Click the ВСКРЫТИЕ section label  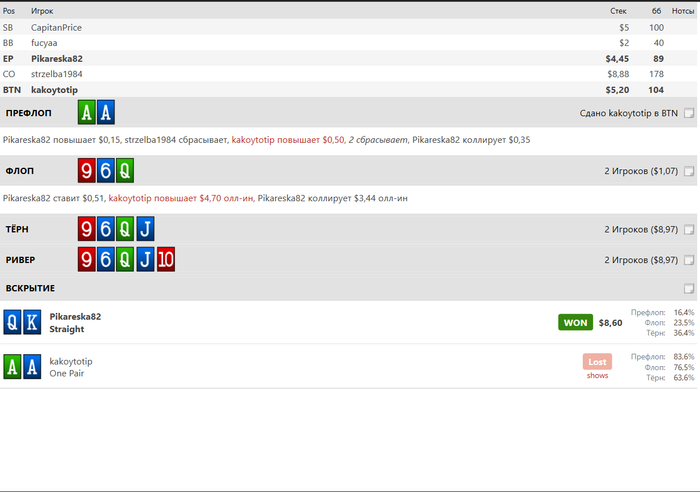click(x=30, y=288)
